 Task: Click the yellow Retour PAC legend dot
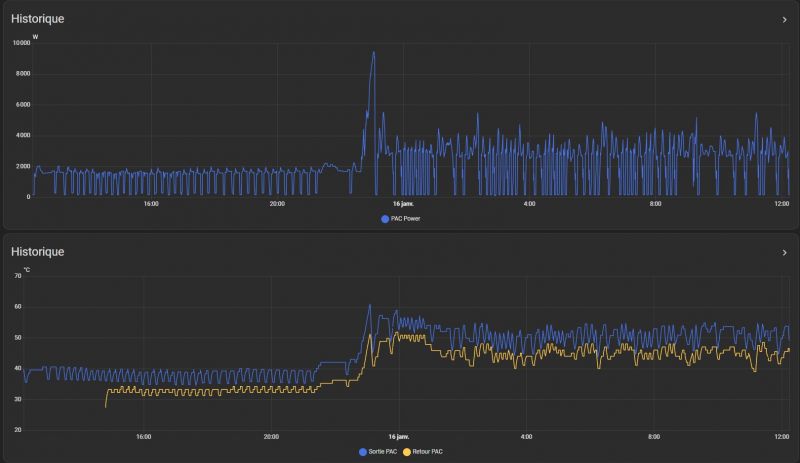pyautogui.click(x=419, y=451)
